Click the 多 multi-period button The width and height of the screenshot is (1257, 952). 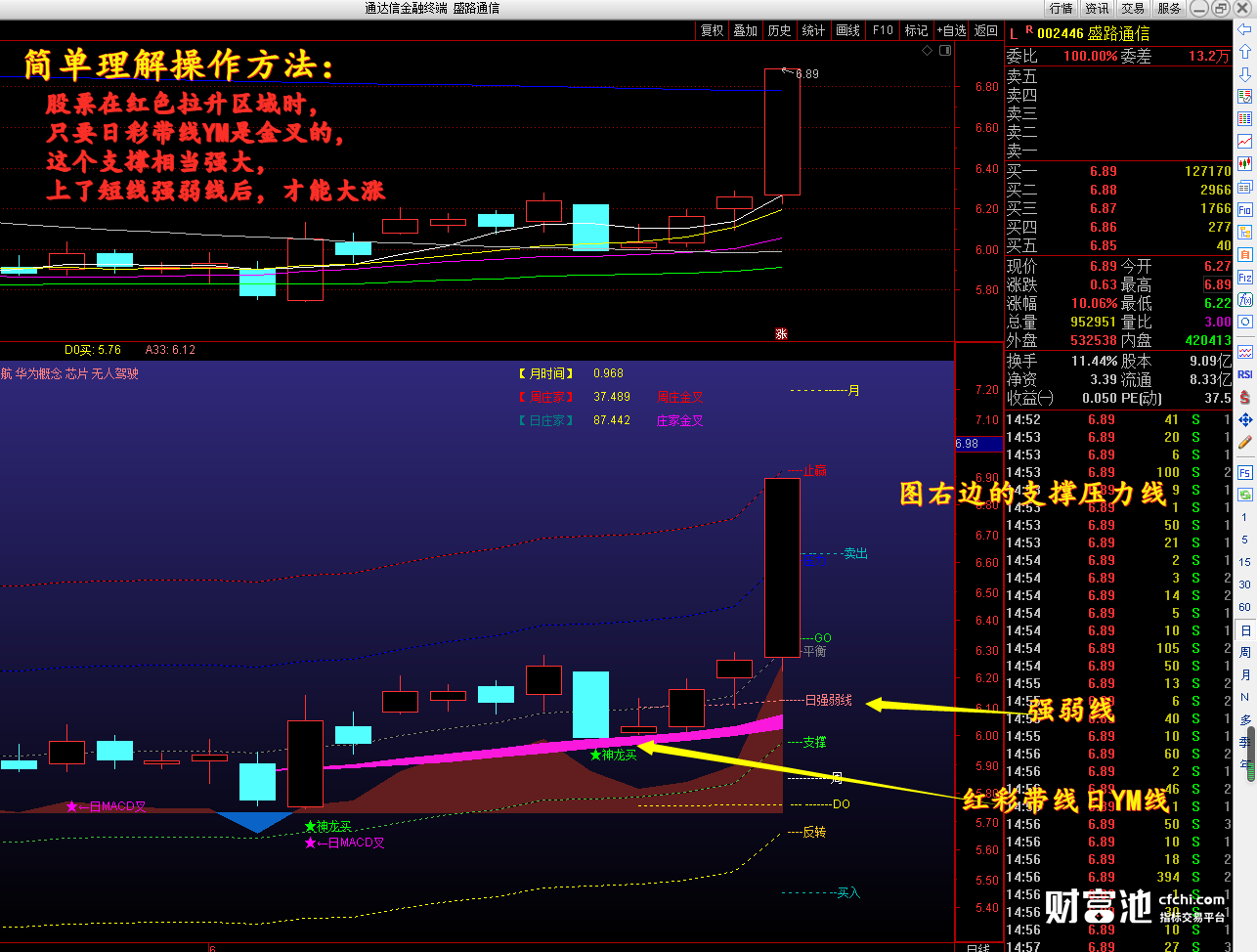click(1244, 719)
